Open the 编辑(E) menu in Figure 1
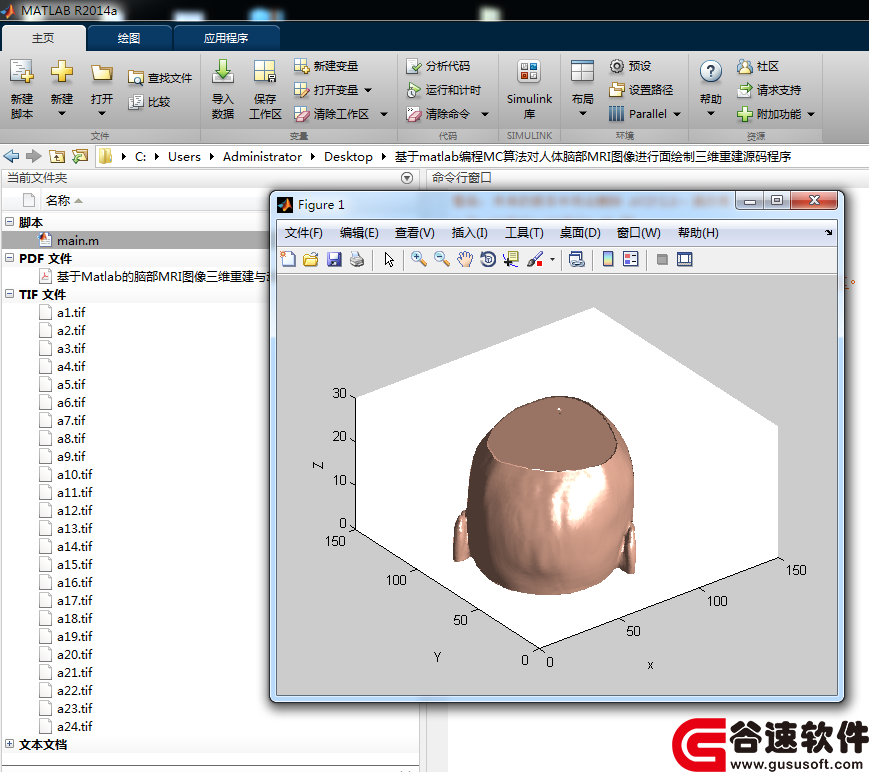 pos(359,233)
